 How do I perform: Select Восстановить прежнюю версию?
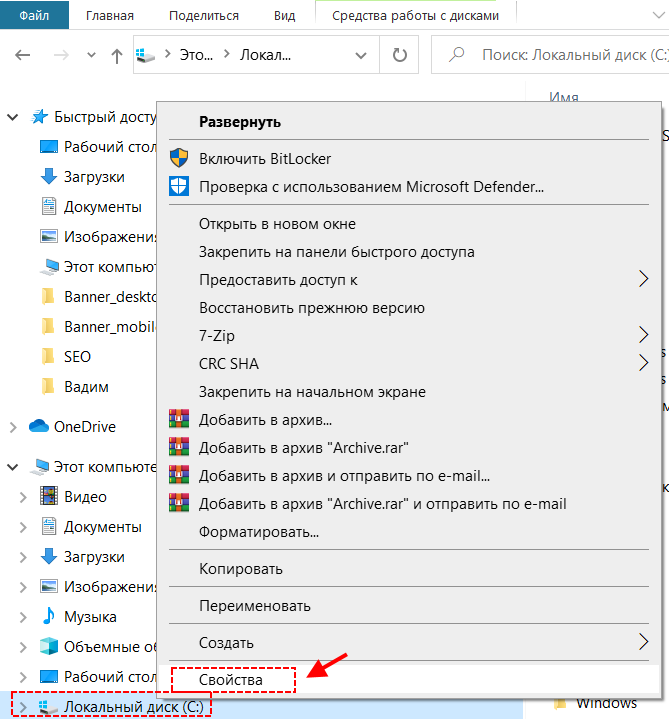tap(408, 308)
